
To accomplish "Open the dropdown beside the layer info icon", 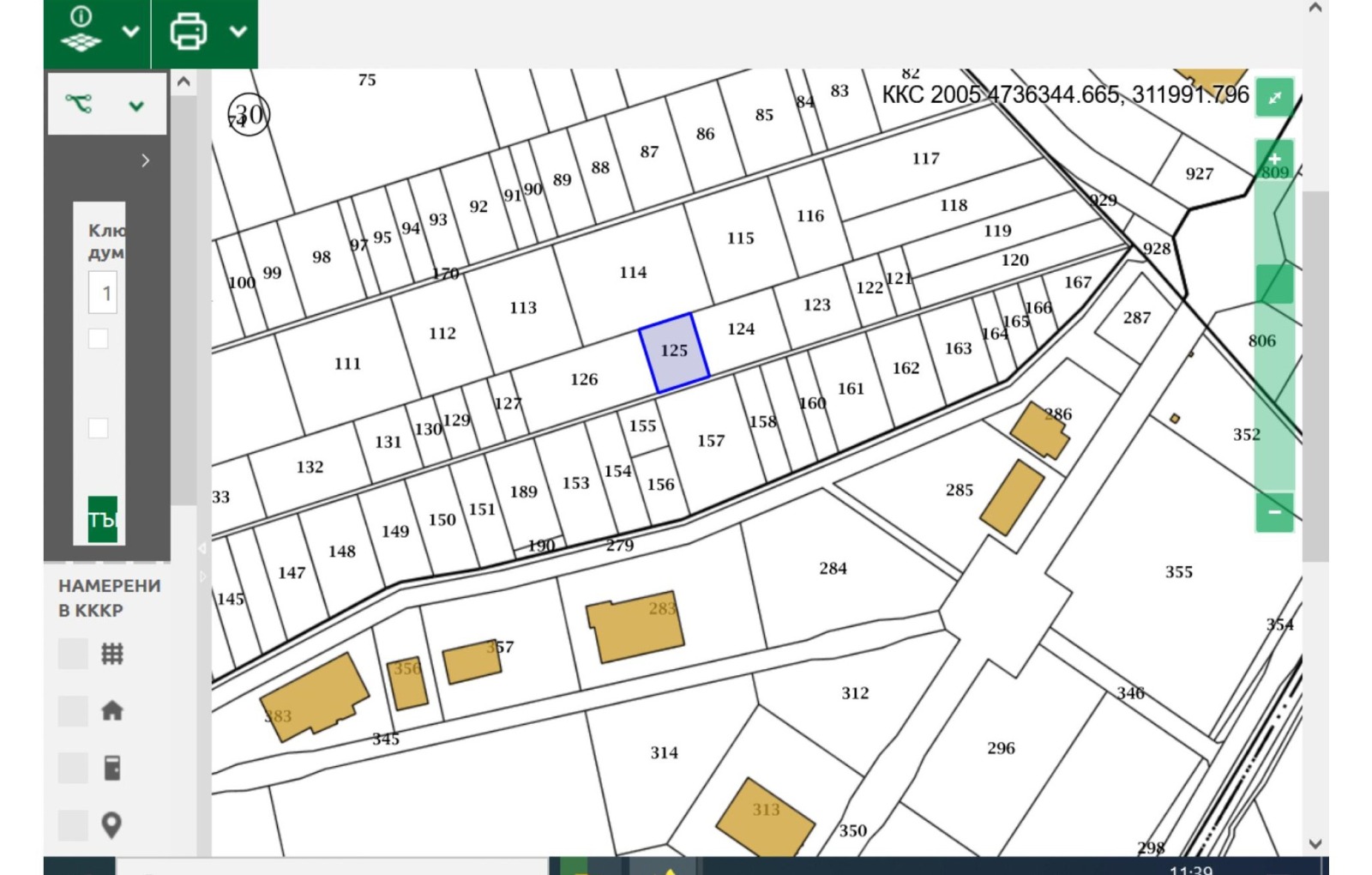I will click(x=130, y=32).
